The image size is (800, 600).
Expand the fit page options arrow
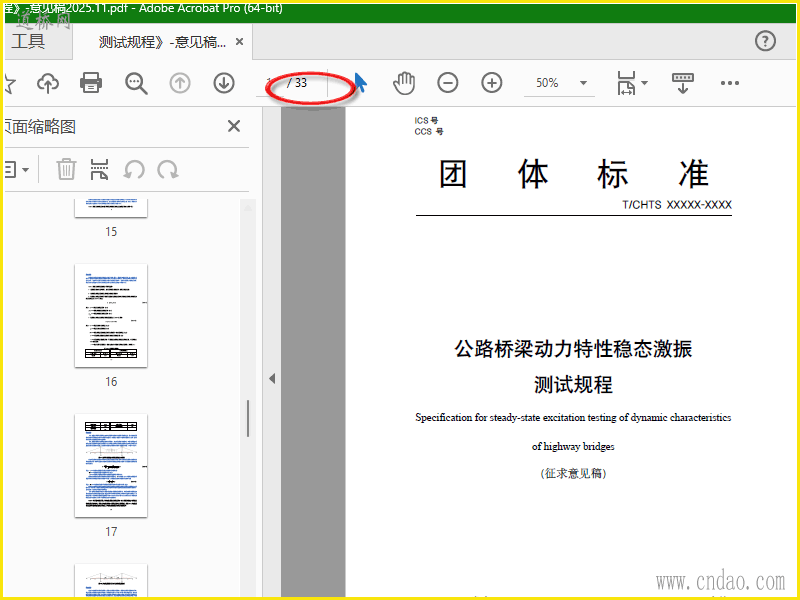pyautogui.click(x=644, y=83)
